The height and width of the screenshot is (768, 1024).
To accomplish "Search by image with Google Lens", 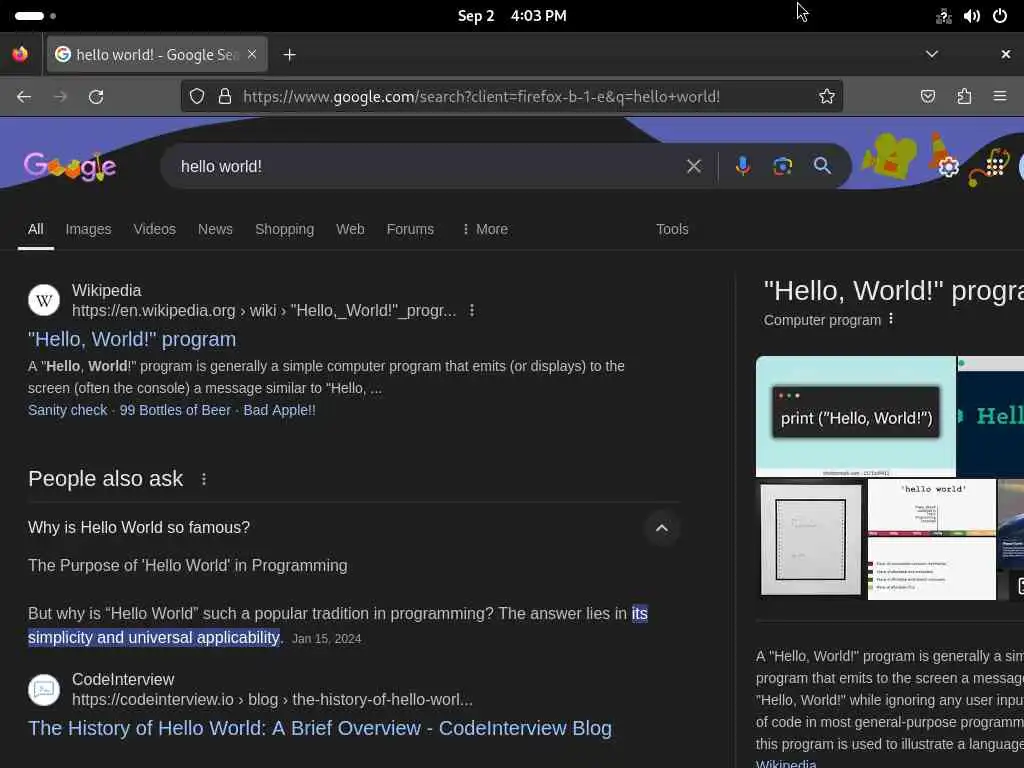I will point(782,167).
